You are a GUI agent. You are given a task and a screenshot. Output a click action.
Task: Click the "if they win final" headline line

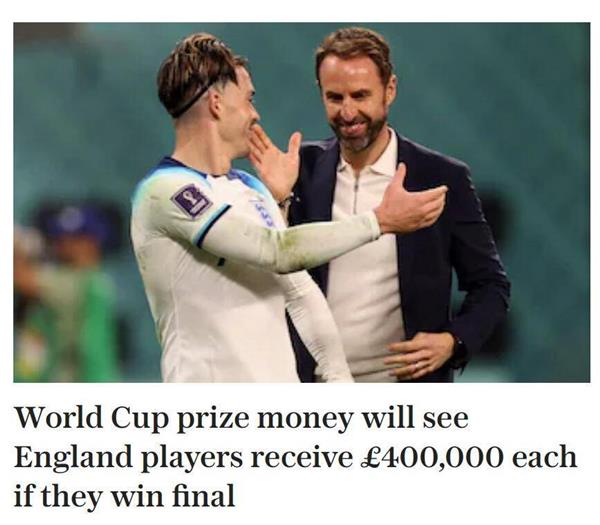124,495
